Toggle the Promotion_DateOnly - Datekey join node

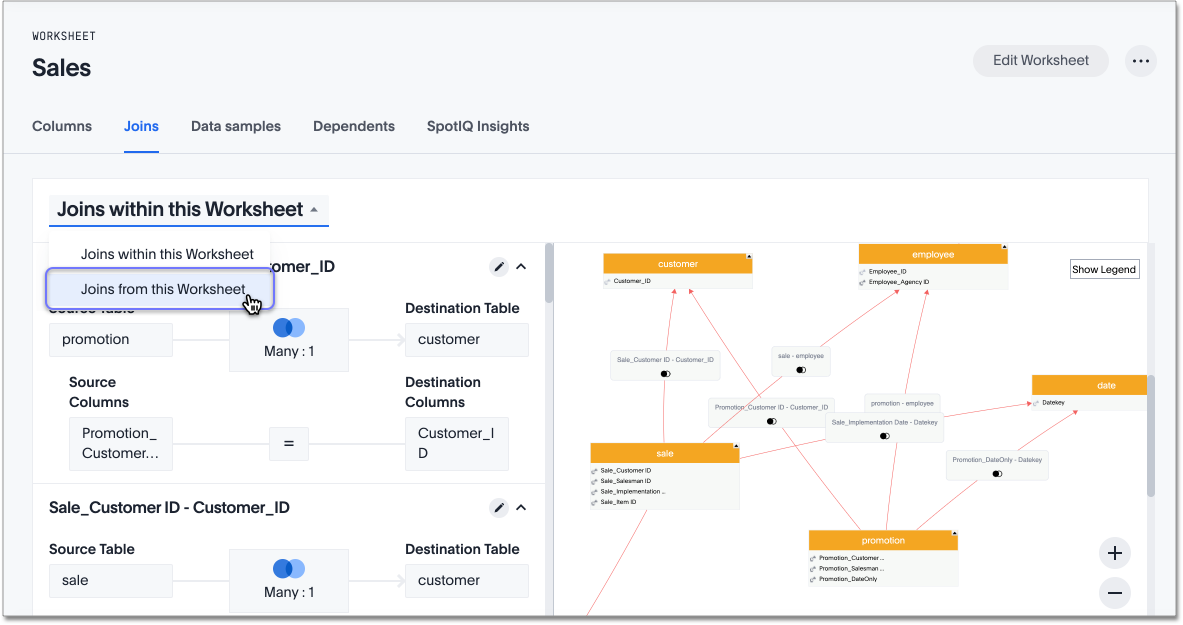(997, 474)
